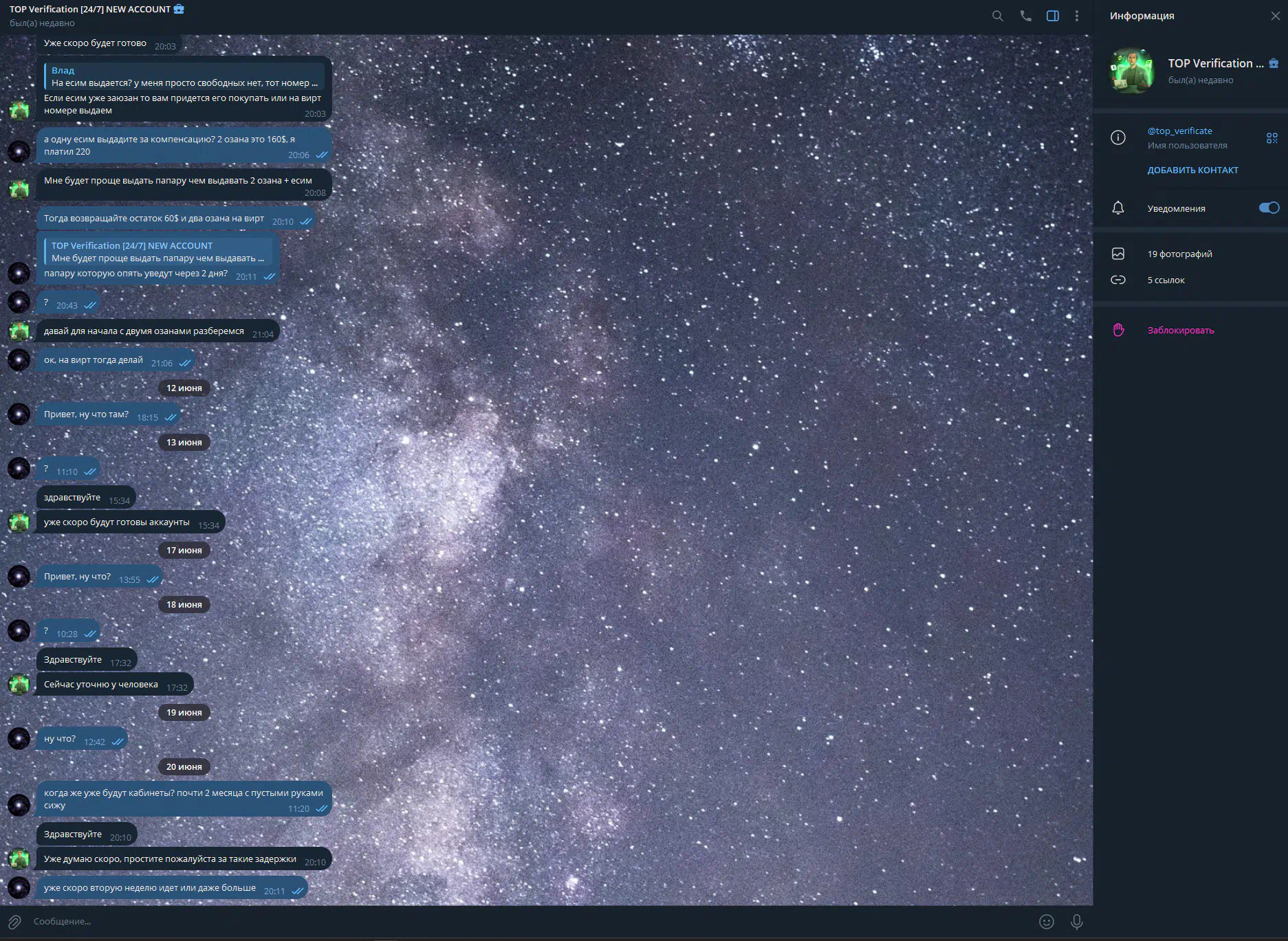The height and width of the screenshot is (941, 1288).
Task: Click the photos icon in info panel
Action: (1118, 254)
